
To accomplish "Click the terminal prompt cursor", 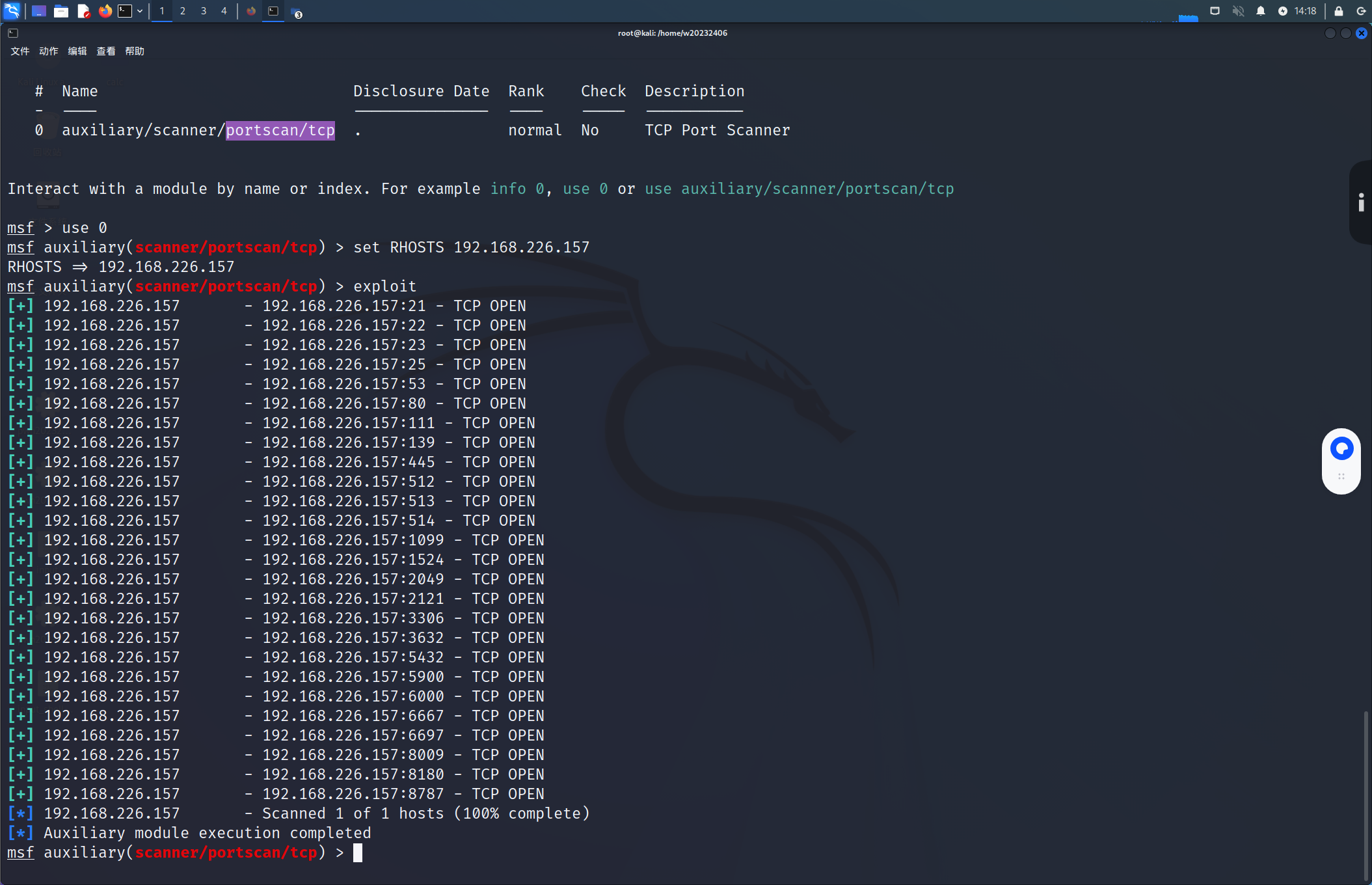I will 357,852.
